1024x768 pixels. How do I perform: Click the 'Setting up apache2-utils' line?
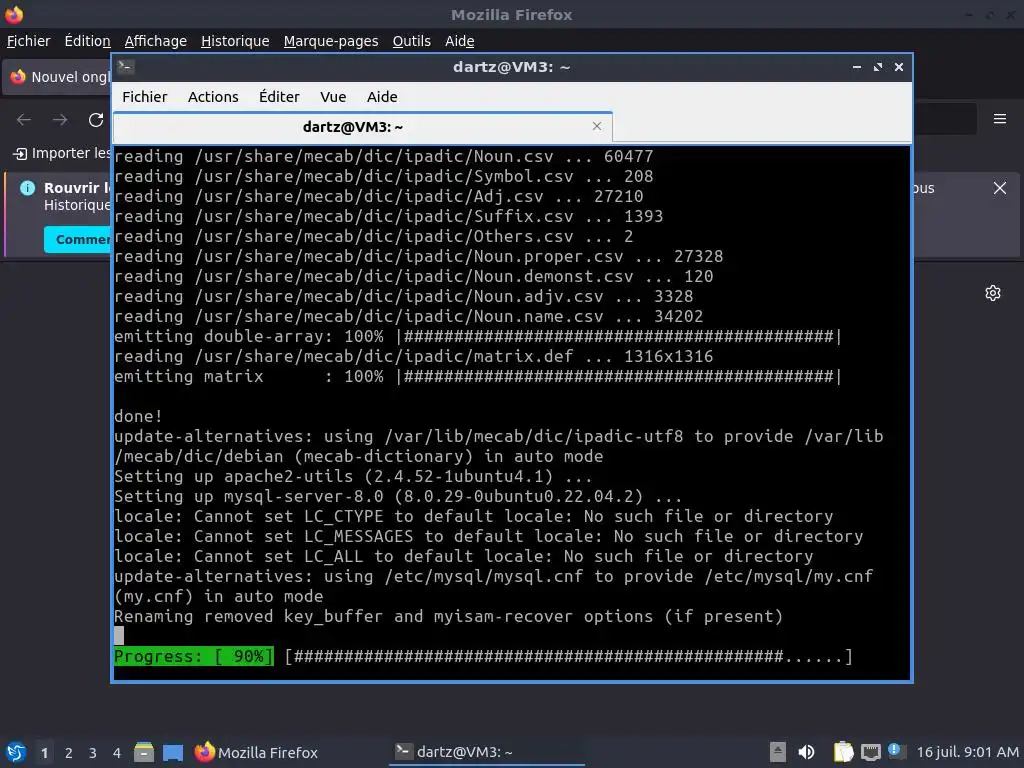pos(353,476)
